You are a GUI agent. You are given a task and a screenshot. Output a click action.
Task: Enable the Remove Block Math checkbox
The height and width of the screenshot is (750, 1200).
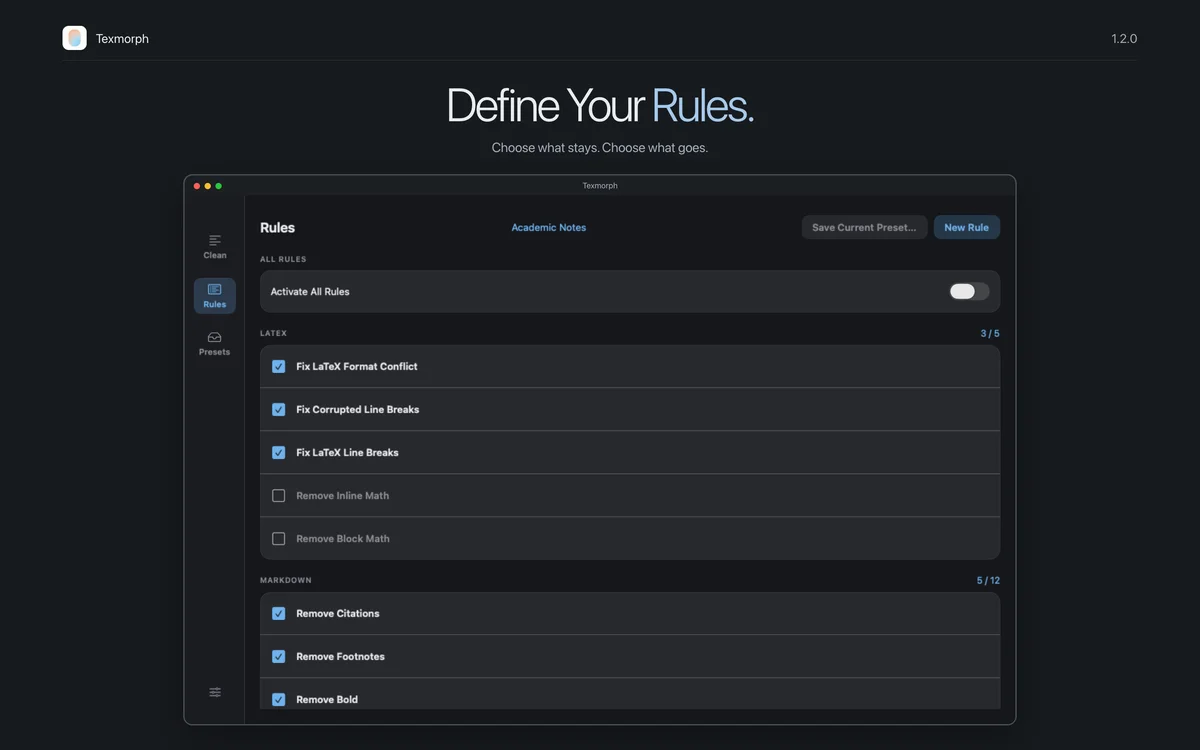point(279,538)
